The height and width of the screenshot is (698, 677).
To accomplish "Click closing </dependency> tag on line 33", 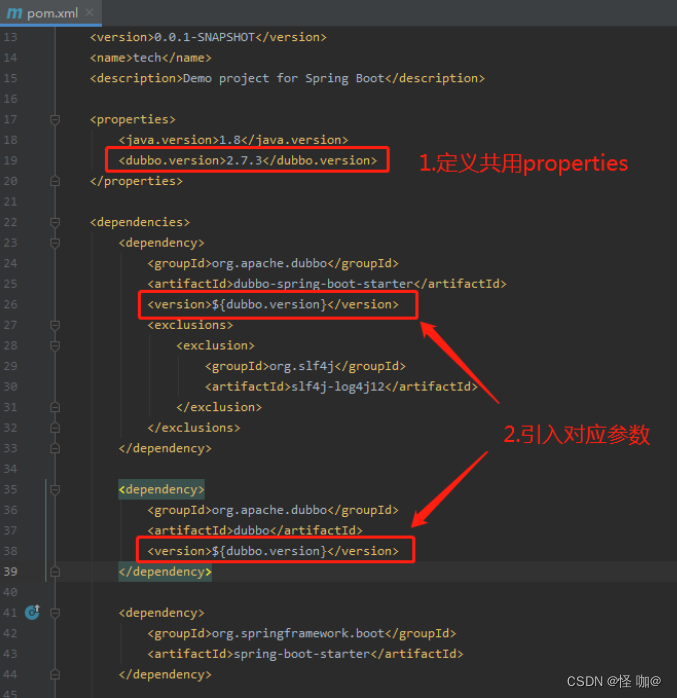I will 165,448.
